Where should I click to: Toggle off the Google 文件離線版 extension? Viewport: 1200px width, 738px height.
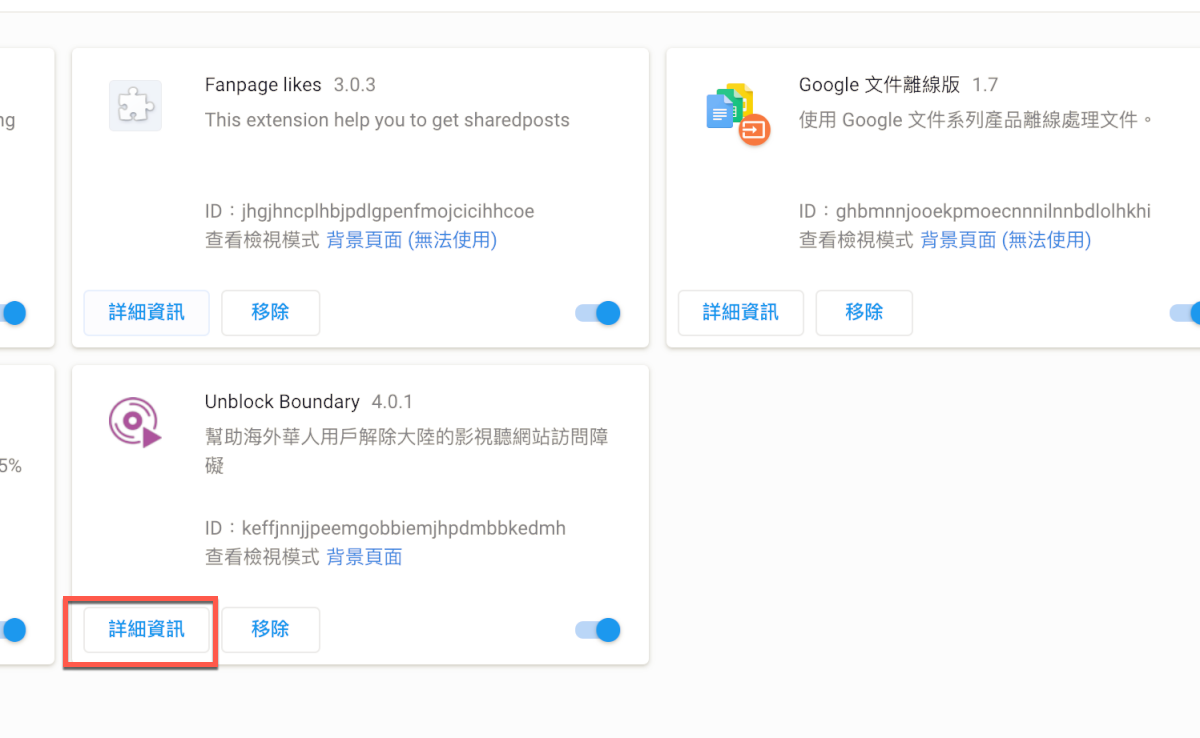1186,313
